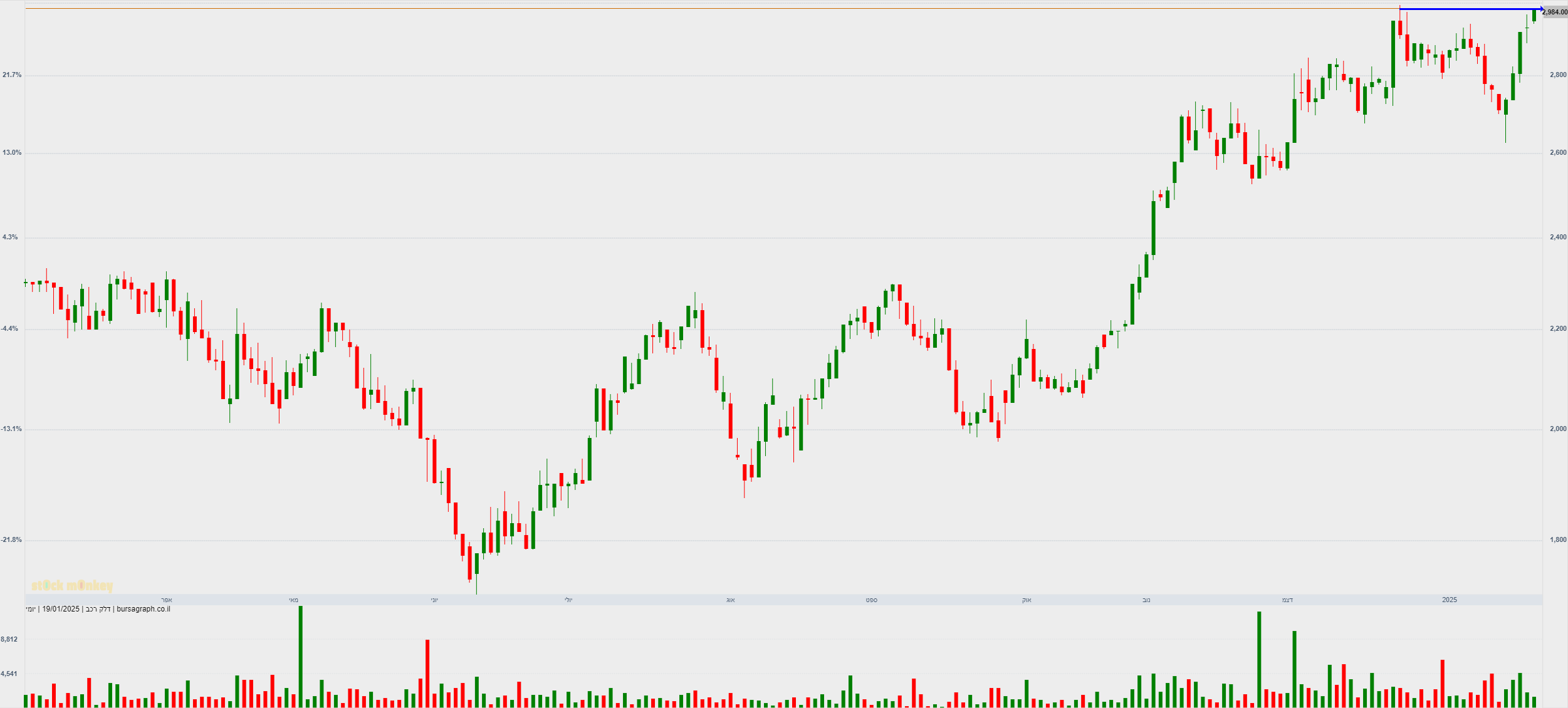Click the 2,000 price axis label
Image resolution: width=1568 pixels, height=708 pixels.
1558,429
